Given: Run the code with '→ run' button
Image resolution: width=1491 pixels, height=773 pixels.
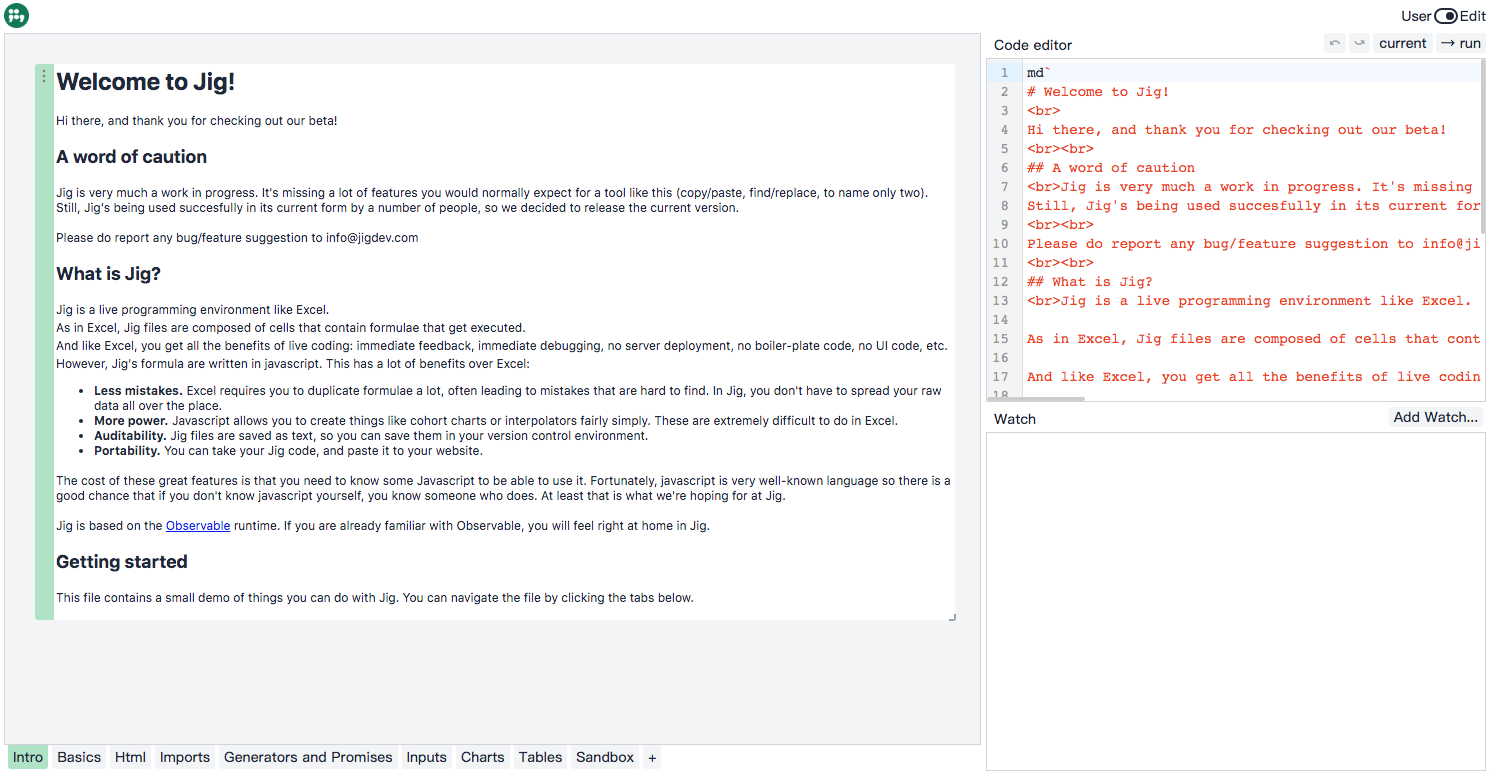Looking at the screenshot, I should (x=1461, y=43).
